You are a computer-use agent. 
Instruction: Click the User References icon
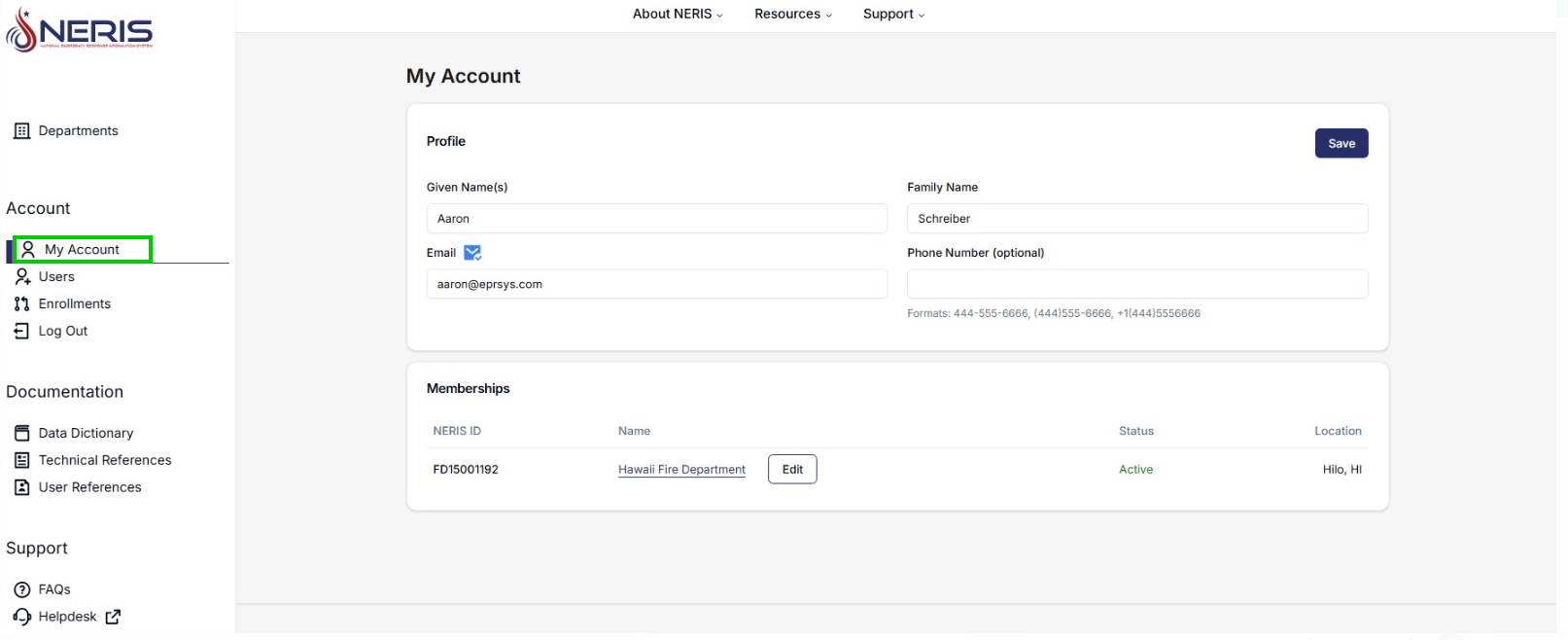pos(21,488)
